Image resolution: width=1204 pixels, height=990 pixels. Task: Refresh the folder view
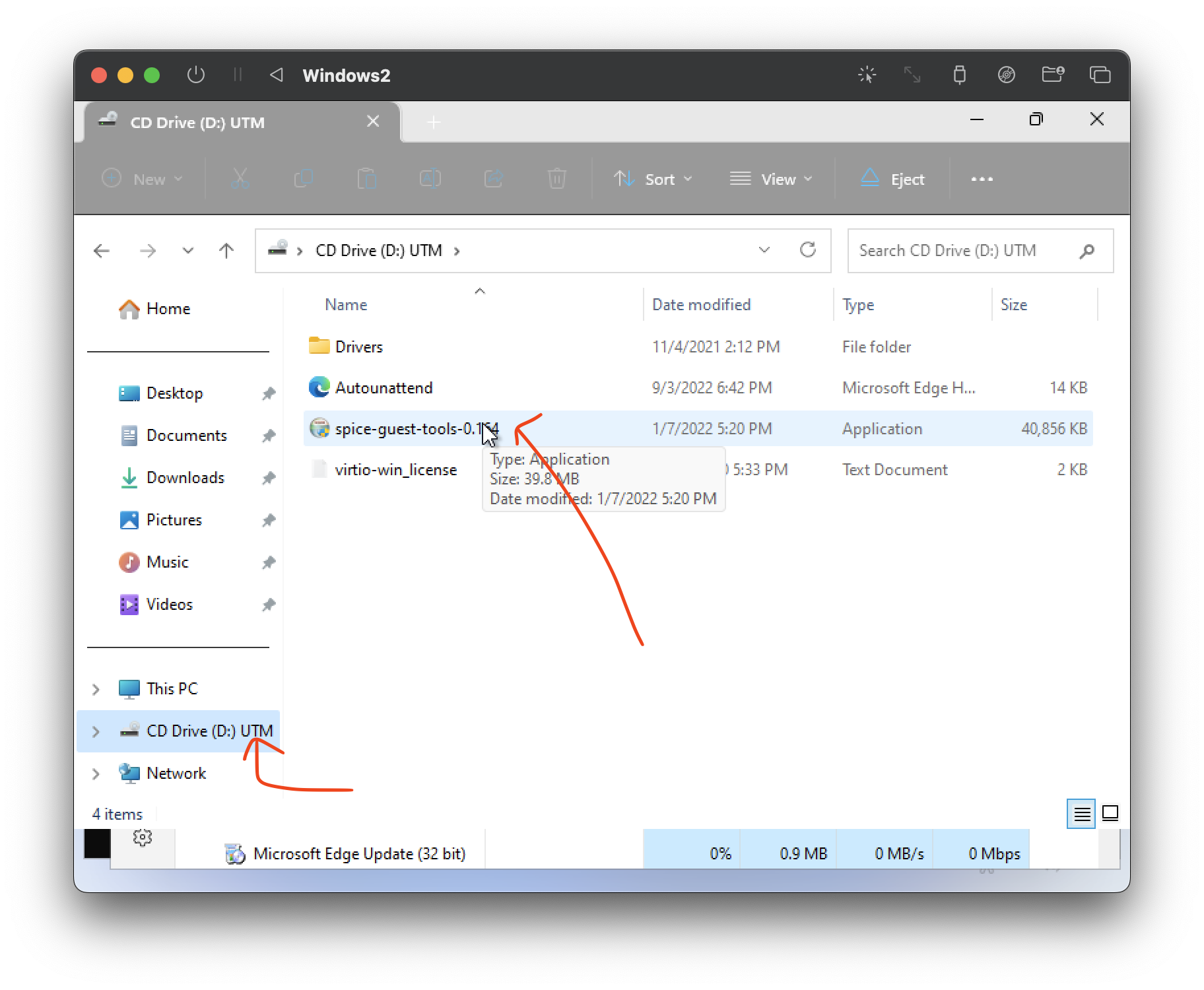tap(808, 250)
